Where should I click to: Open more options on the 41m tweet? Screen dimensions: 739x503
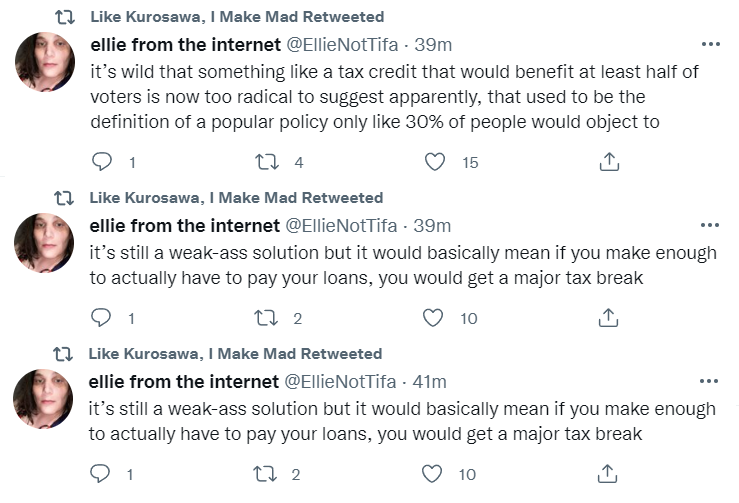(709, 381)
